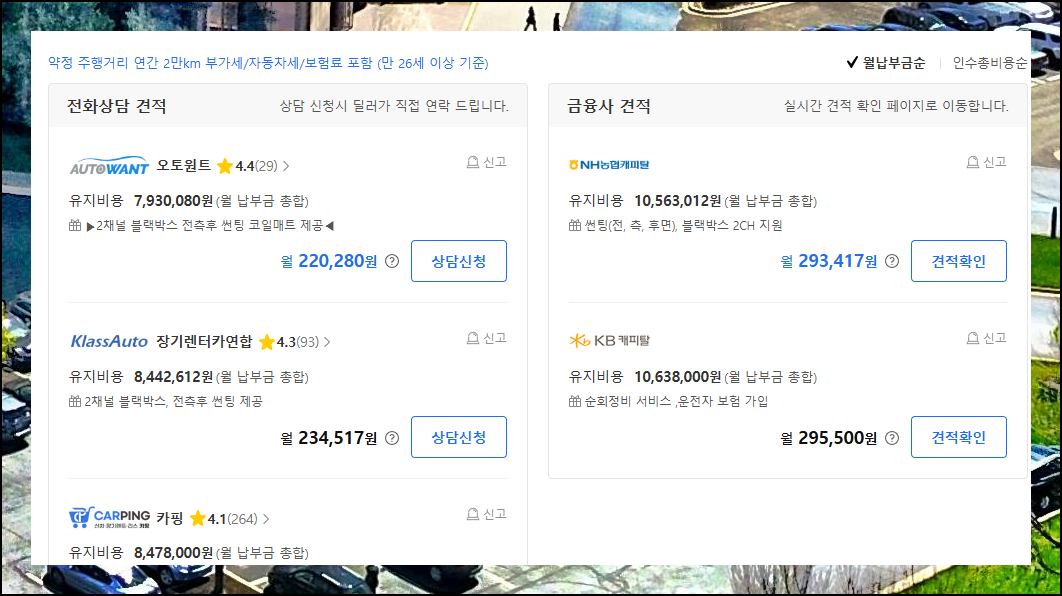Click the star rating icon for 오토원트

click(225, 166)
